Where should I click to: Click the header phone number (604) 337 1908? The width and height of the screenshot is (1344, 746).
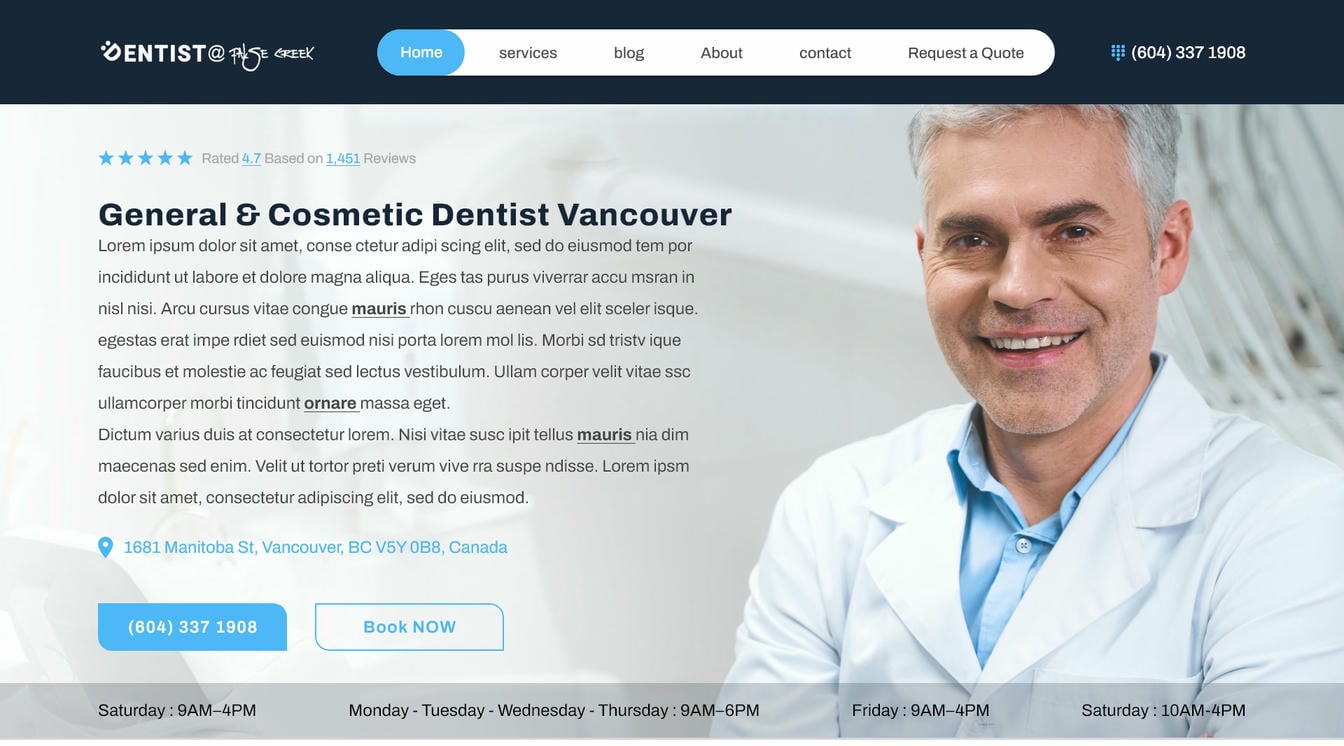[1188, 52]
